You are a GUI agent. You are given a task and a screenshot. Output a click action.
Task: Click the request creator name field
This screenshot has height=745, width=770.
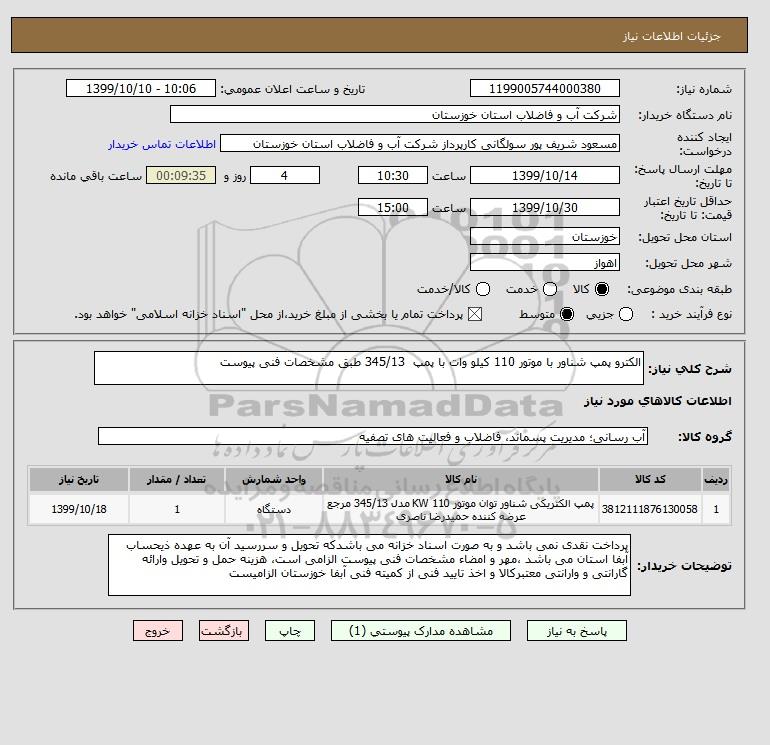coord(420,143)
